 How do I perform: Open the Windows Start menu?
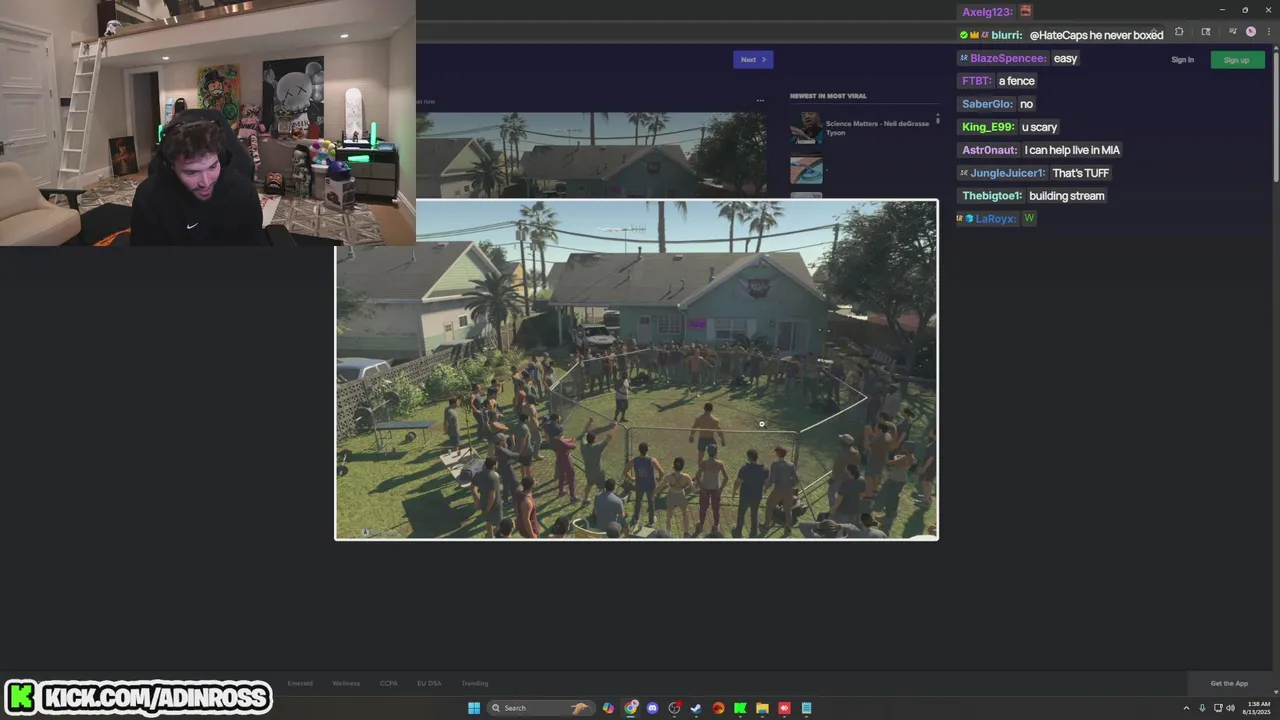(x=474, y=708)
